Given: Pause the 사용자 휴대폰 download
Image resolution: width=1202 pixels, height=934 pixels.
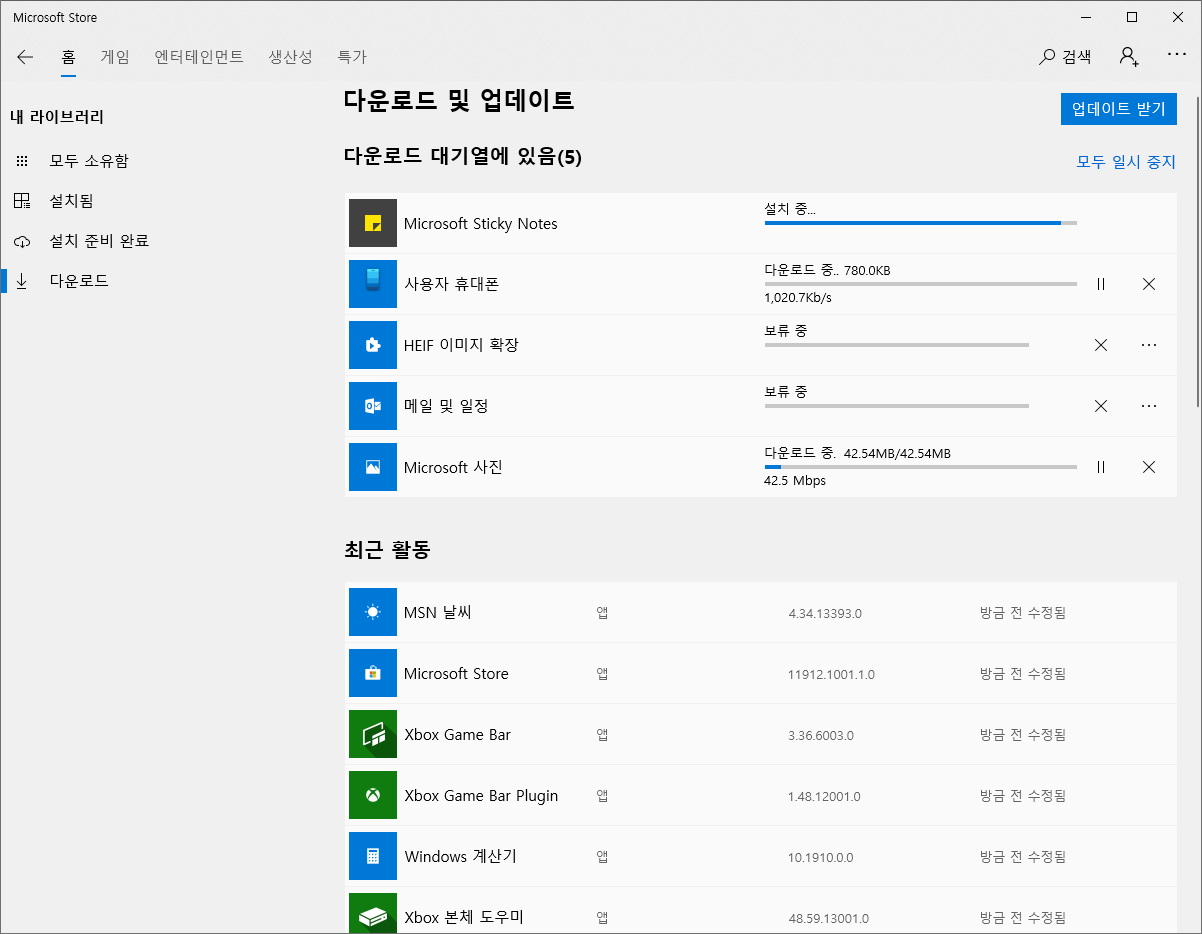Looking at the screenshot, I should (1101, 284).
